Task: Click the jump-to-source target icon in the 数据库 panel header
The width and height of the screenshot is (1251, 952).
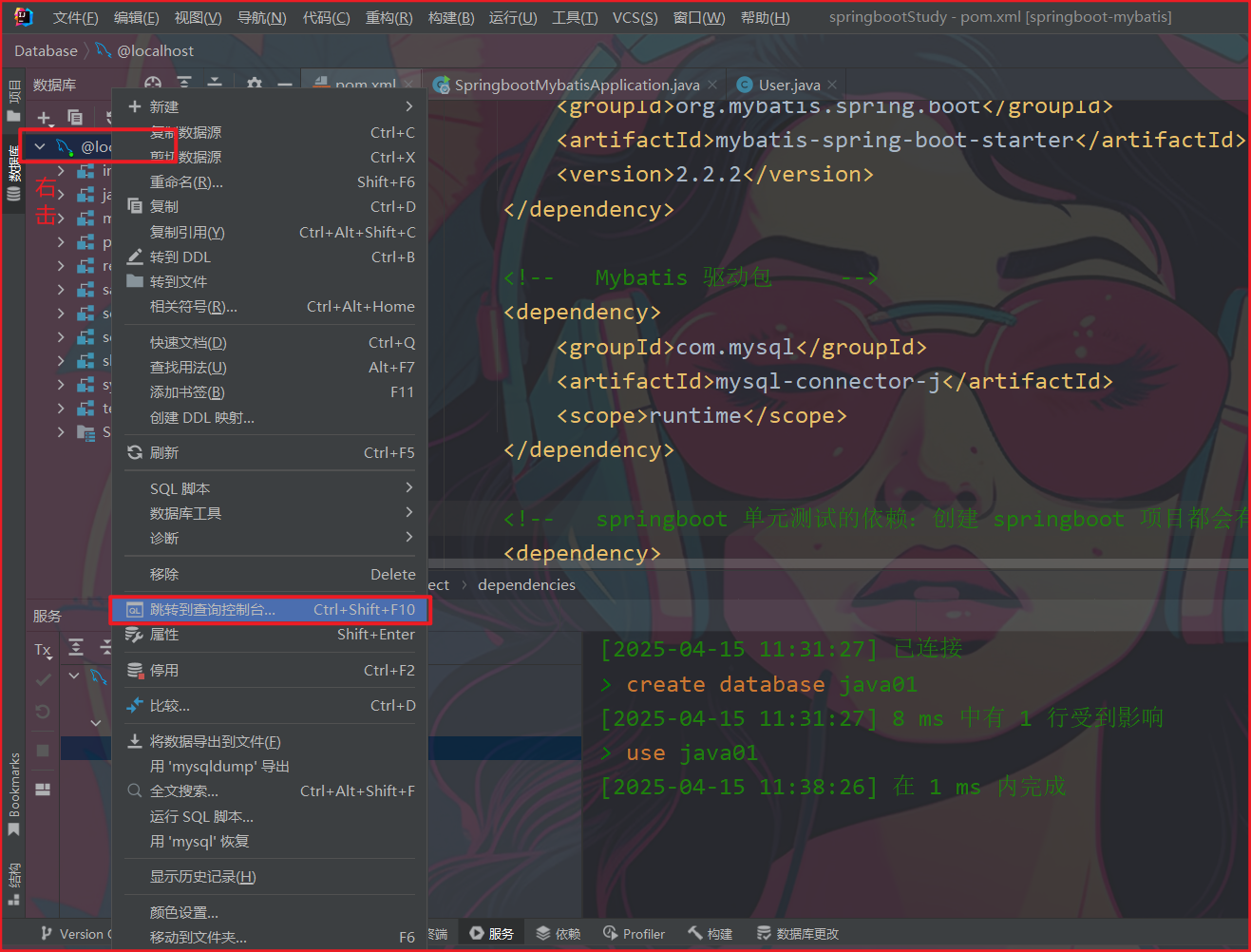Action: pos(153,85)
